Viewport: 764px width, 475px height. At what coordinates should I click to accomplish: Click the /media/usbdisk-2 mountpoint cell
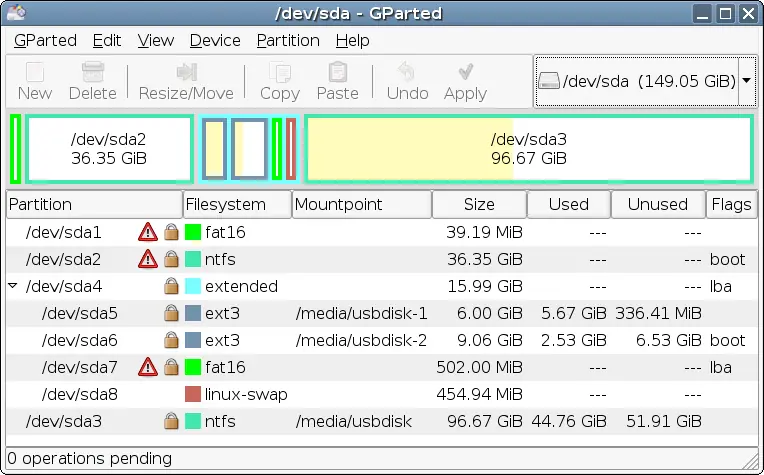[x=362, y=340]
